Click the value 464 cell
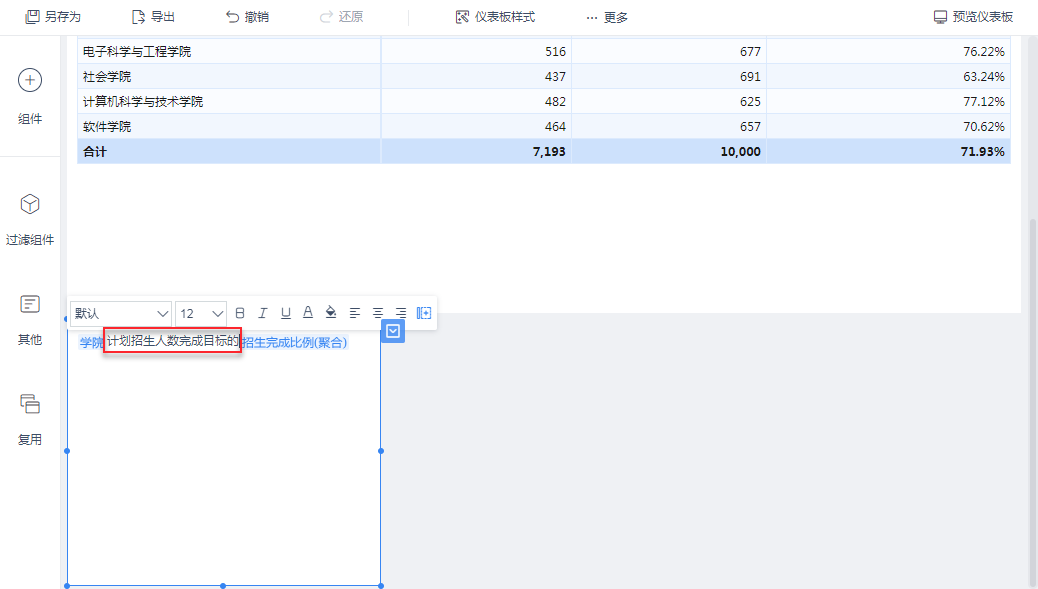1038x589 pixels. pos(477,127)
